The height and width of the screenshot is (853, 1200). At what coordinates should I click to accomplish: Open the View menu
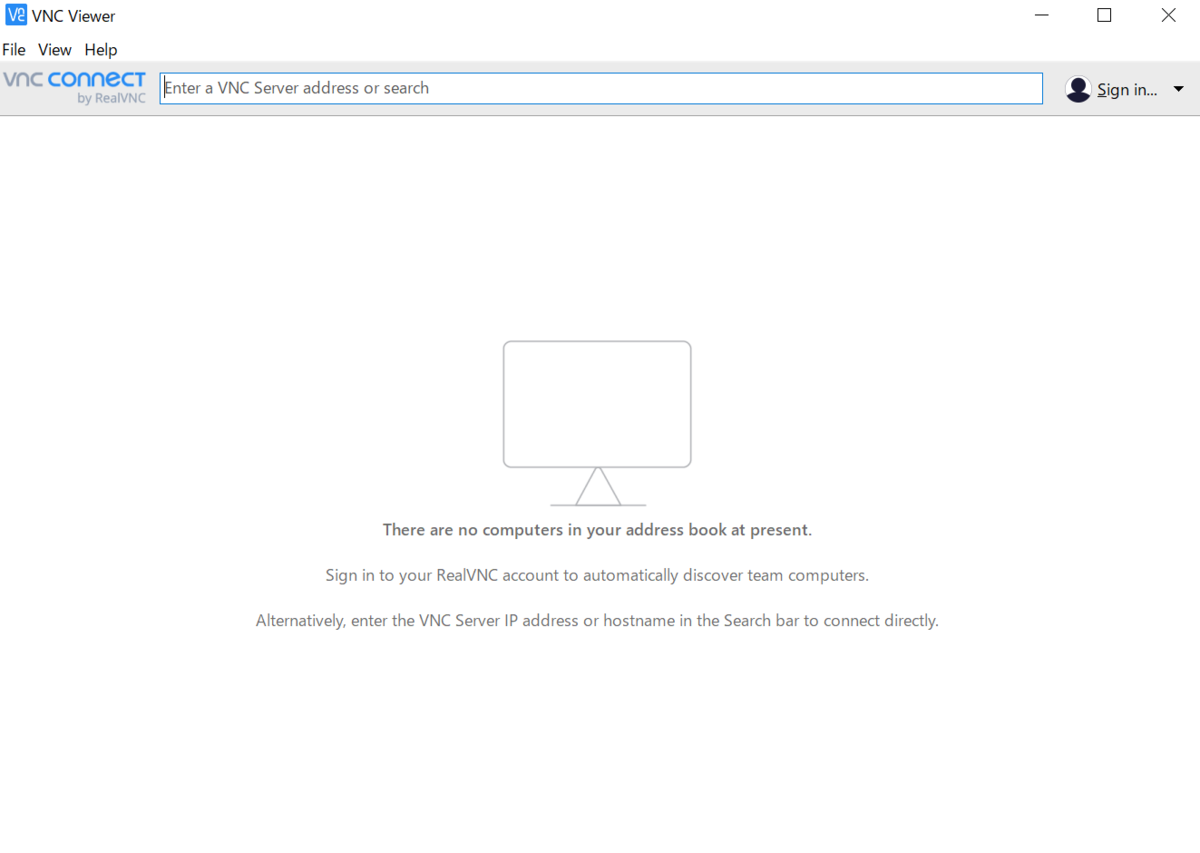point(55,50)
